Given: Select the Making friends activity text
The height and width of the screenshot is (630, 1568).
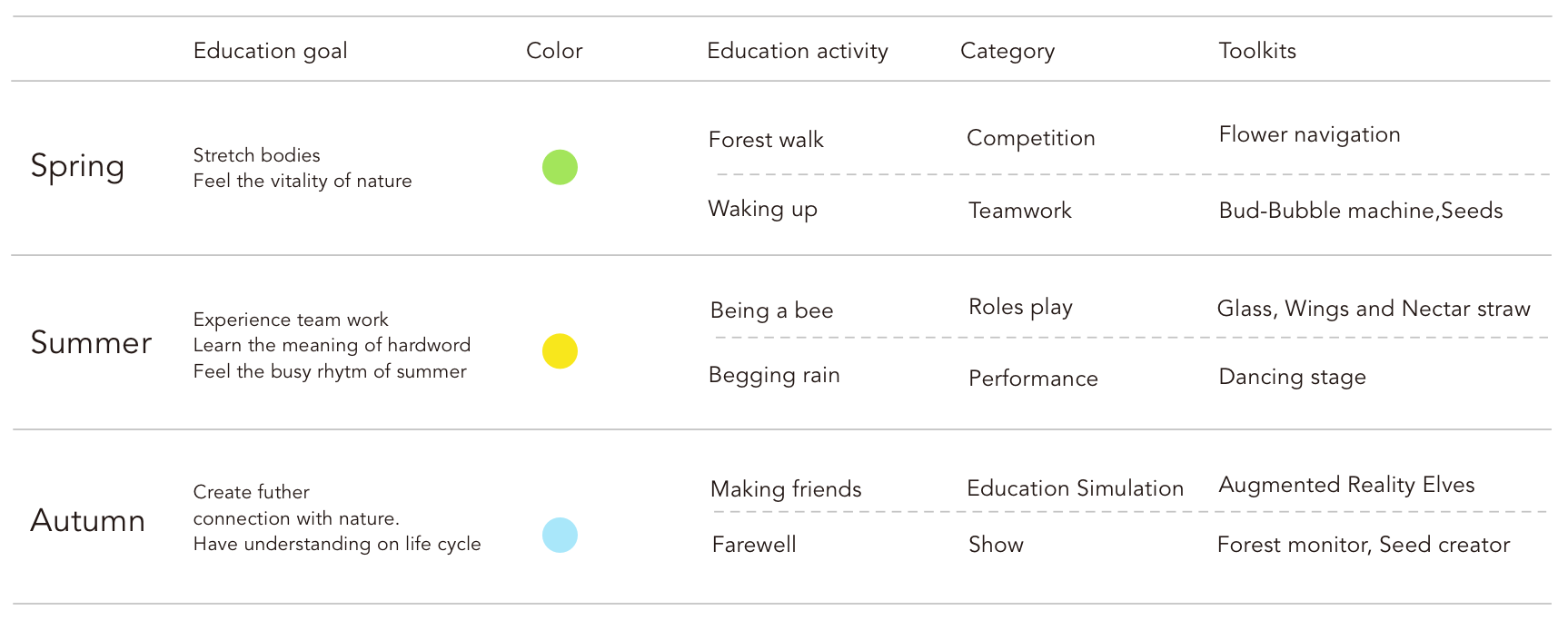Looking at the screenshot, I should tap(786, 489).
